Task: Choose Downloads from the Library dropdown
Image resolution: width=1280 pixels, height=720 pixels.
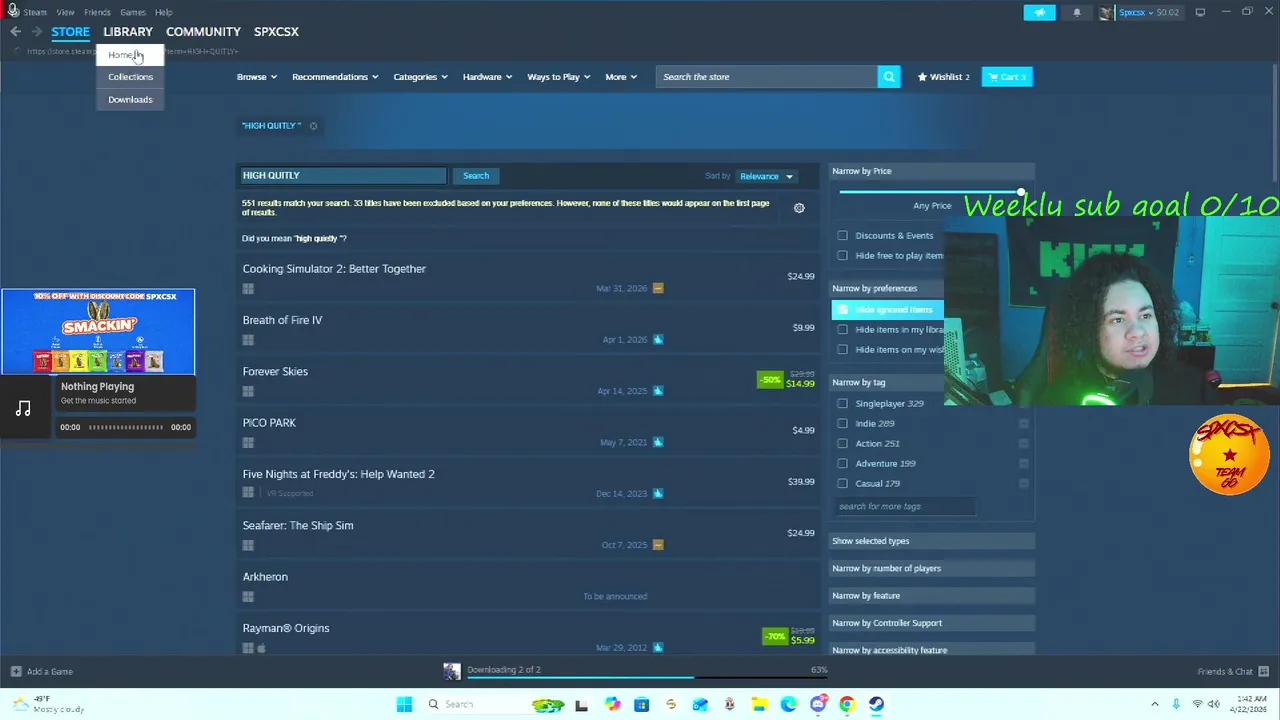Action: click(x=130, y=100)
